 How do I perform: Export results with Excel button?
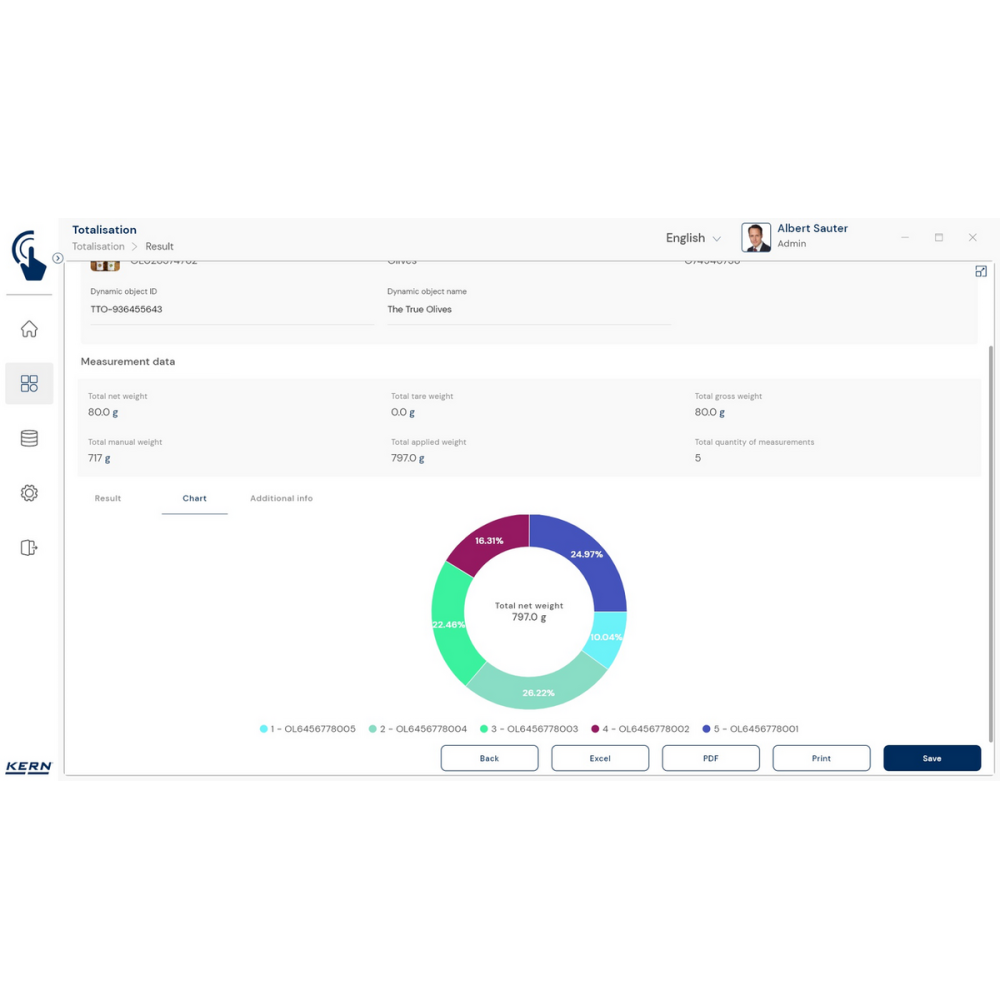pyautogui.click(x=600, y=758)
